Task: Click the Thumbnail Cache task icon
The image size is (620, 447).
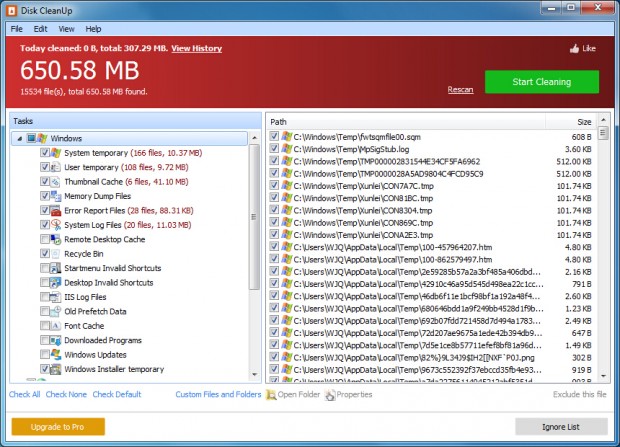Action: point(56,182)
